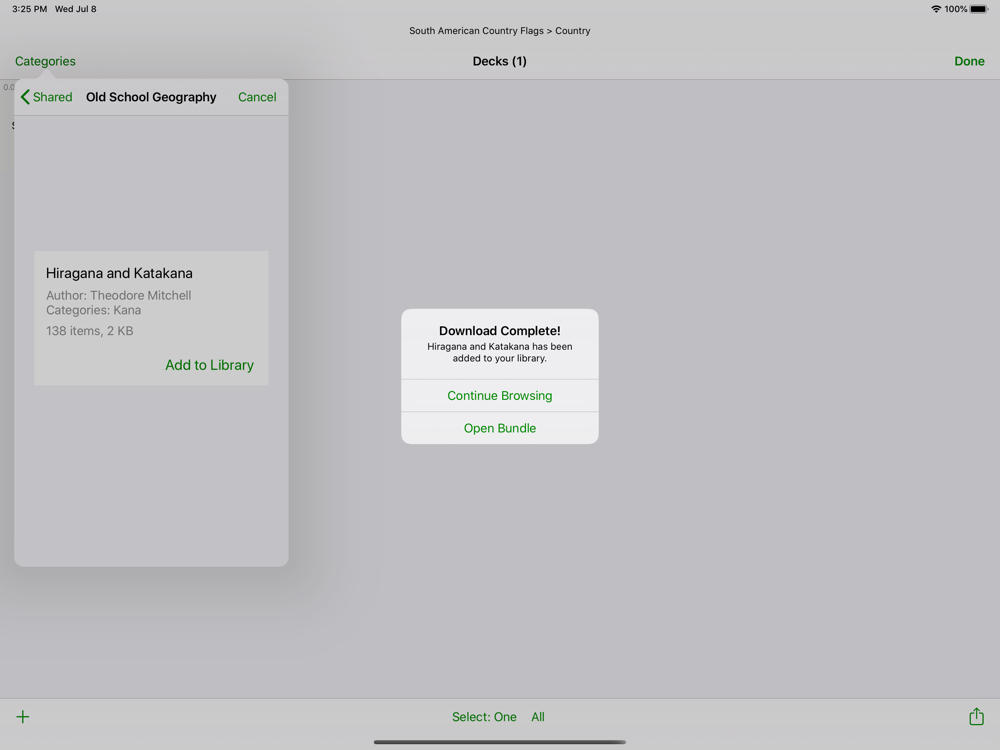Open the share icon in bottom toolbar
This screenshot has width=1000, height=750.
click(x=976, y=716)
